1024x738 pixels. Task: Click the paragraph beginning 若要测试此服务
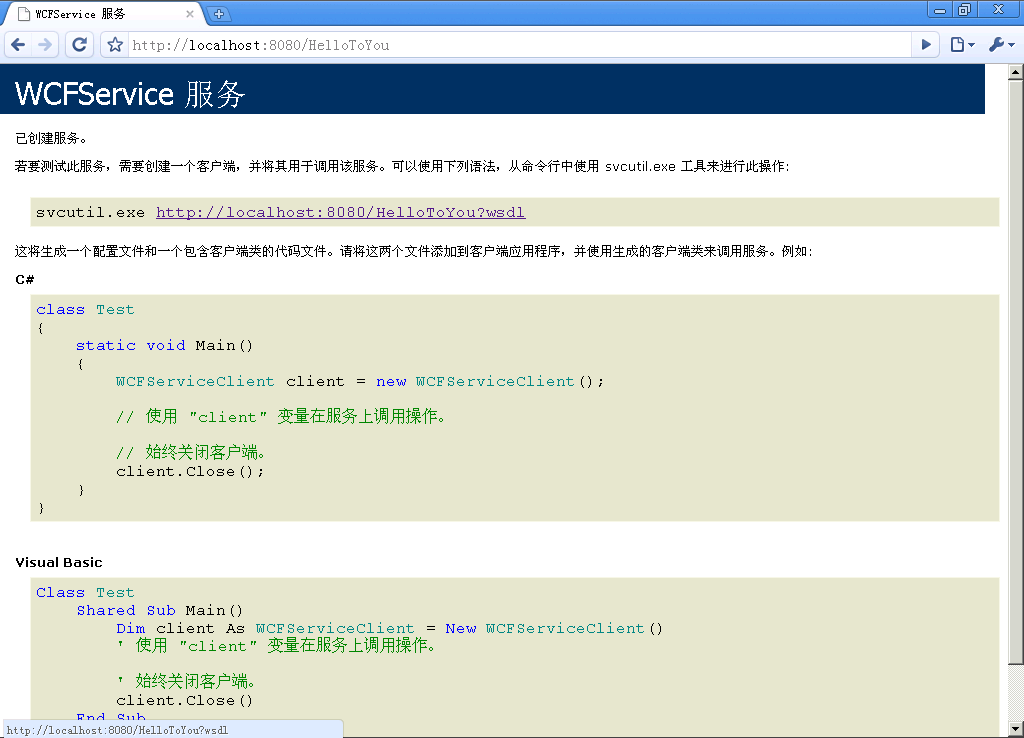coord(402,167)
